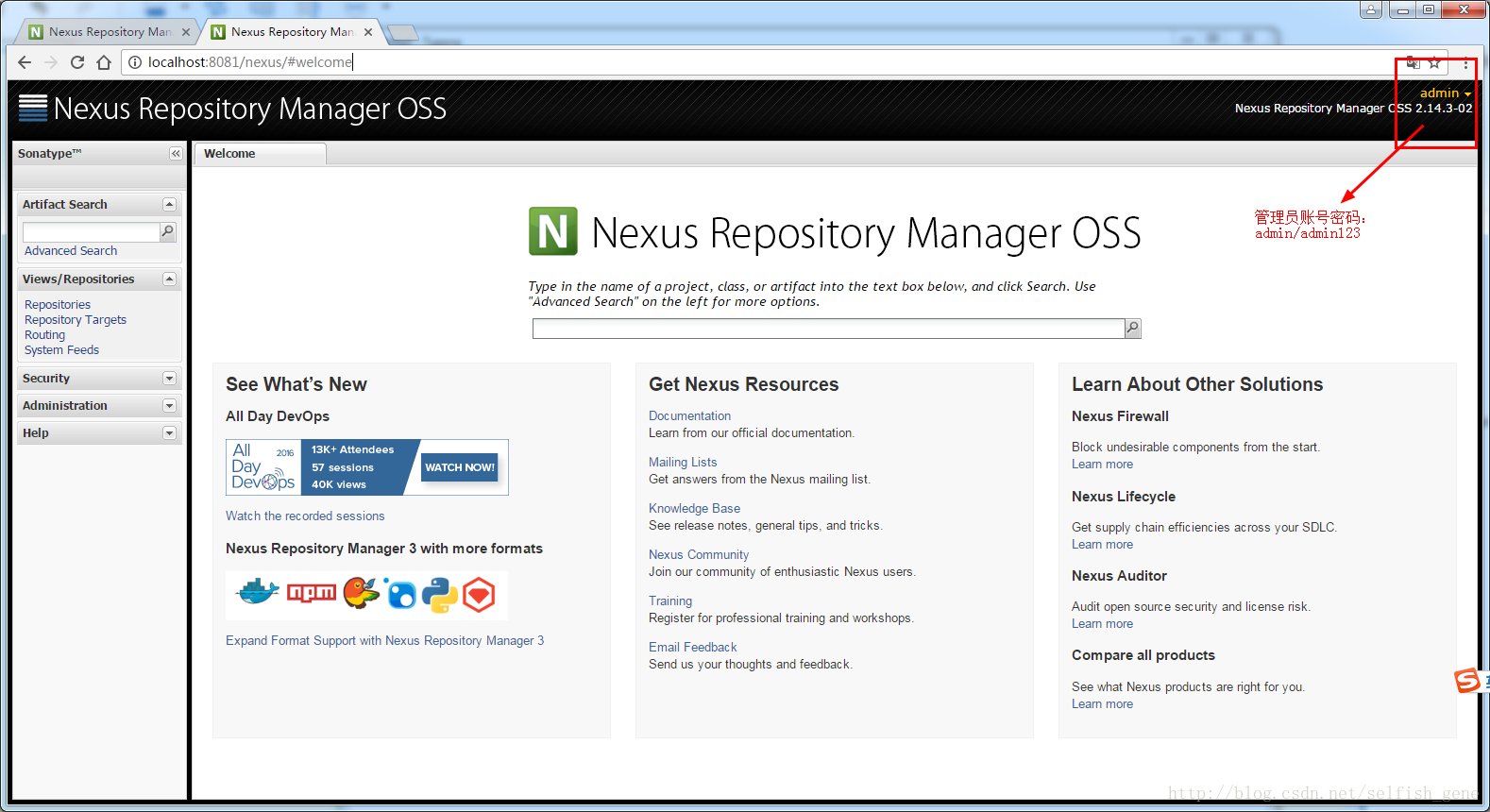The width and height of the screenshot is (1490, 812).
Task: Click Learn more under Nexus Firewall
Action: 1102,465
